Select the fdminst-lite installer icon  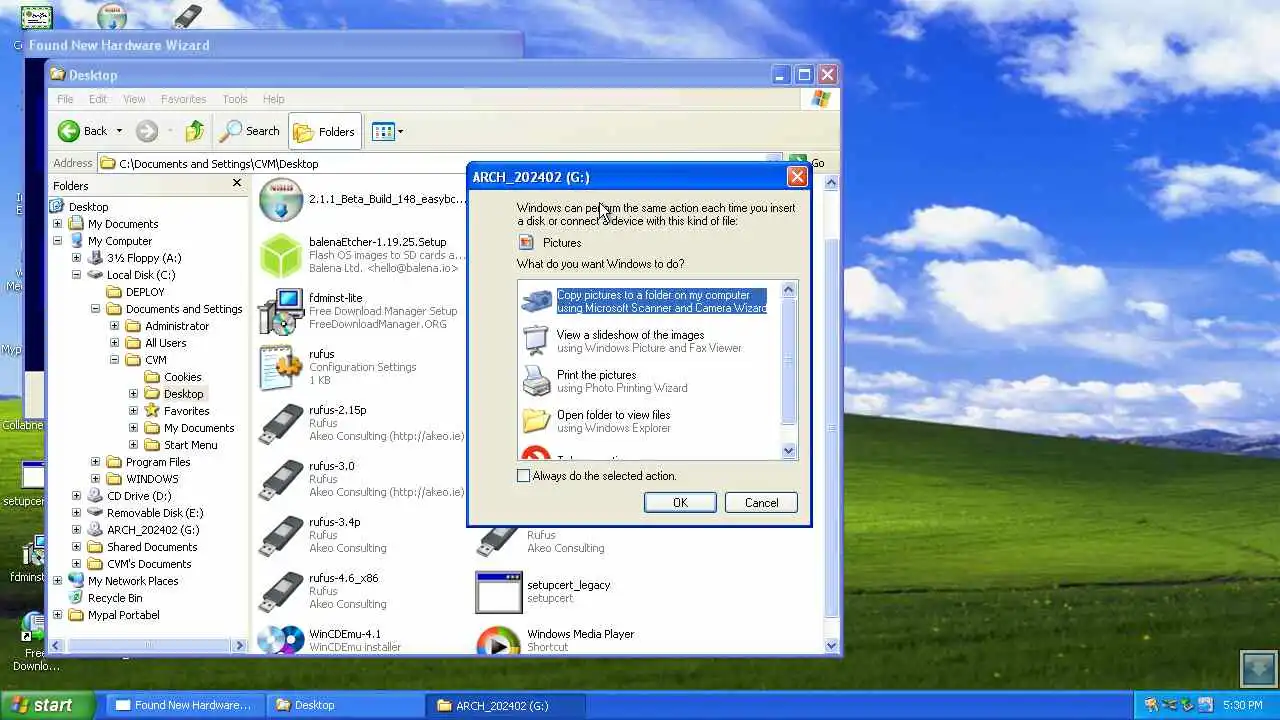280,312
